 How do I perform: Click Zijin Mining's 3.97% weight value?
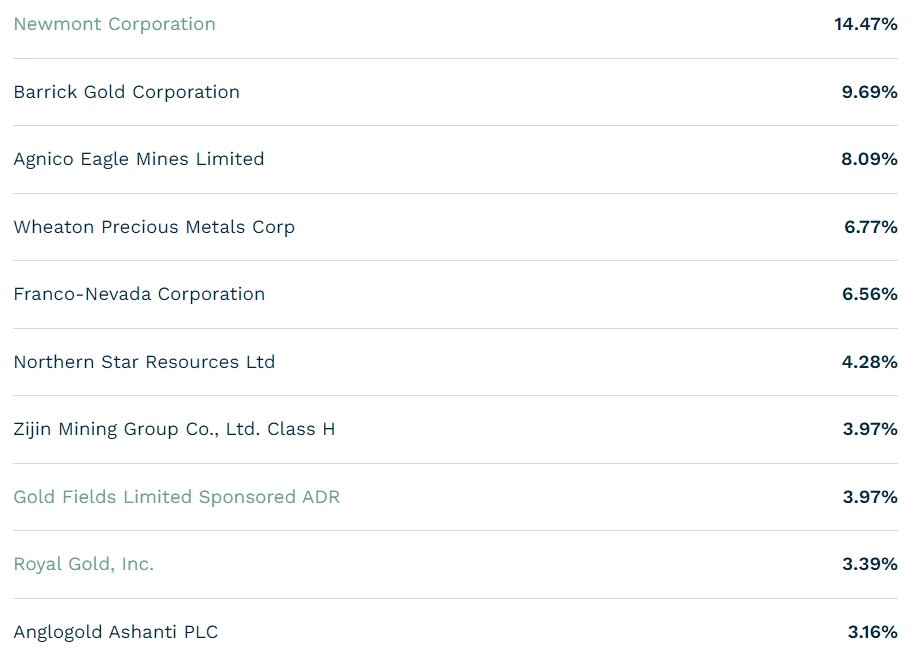870,429
